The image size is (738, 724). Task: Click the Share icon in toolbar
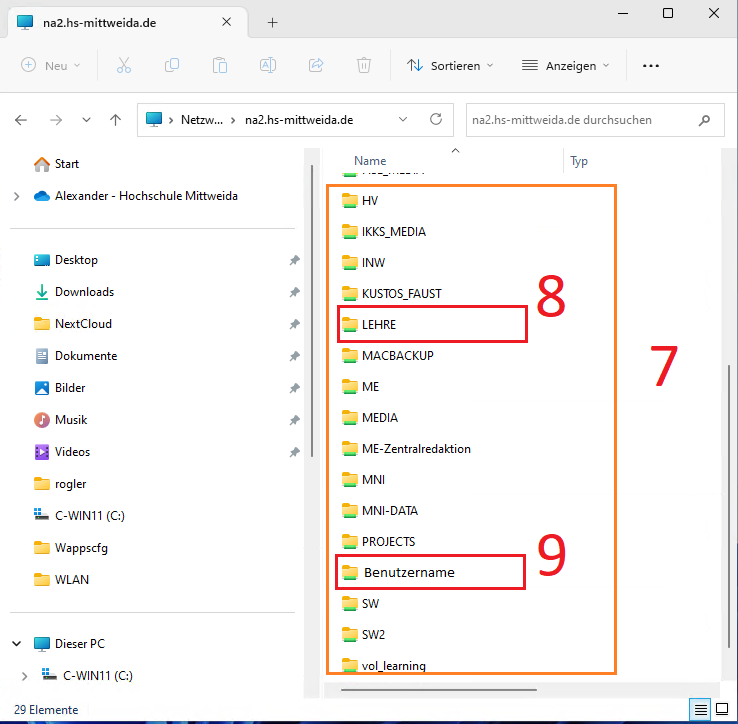[316, 65]
